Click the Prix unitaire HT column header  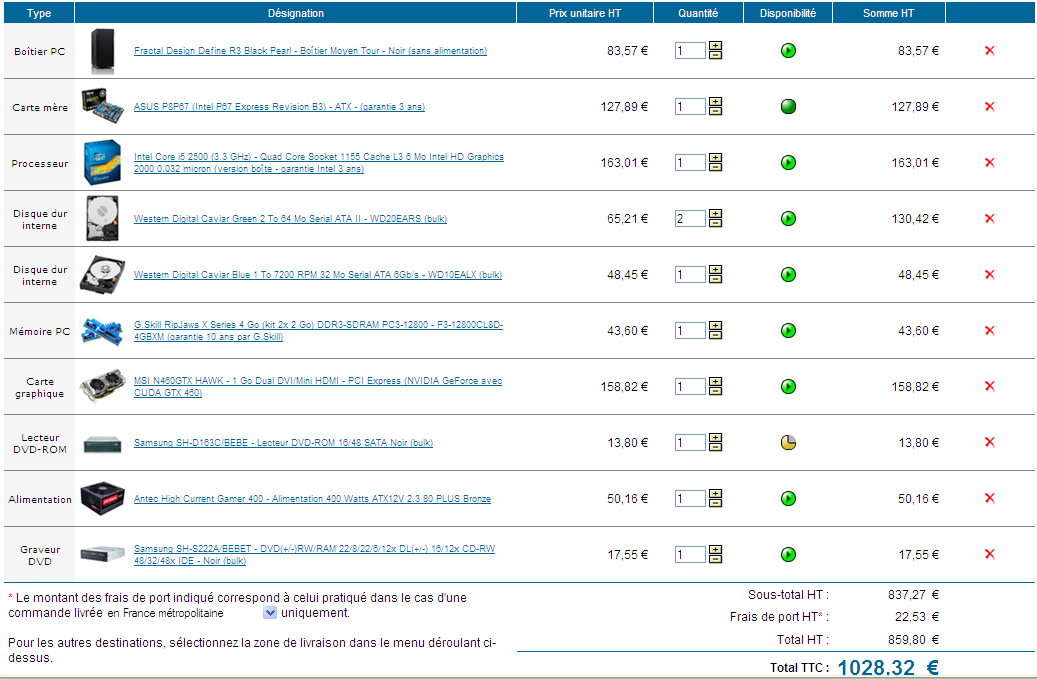(x=585, y=13)
